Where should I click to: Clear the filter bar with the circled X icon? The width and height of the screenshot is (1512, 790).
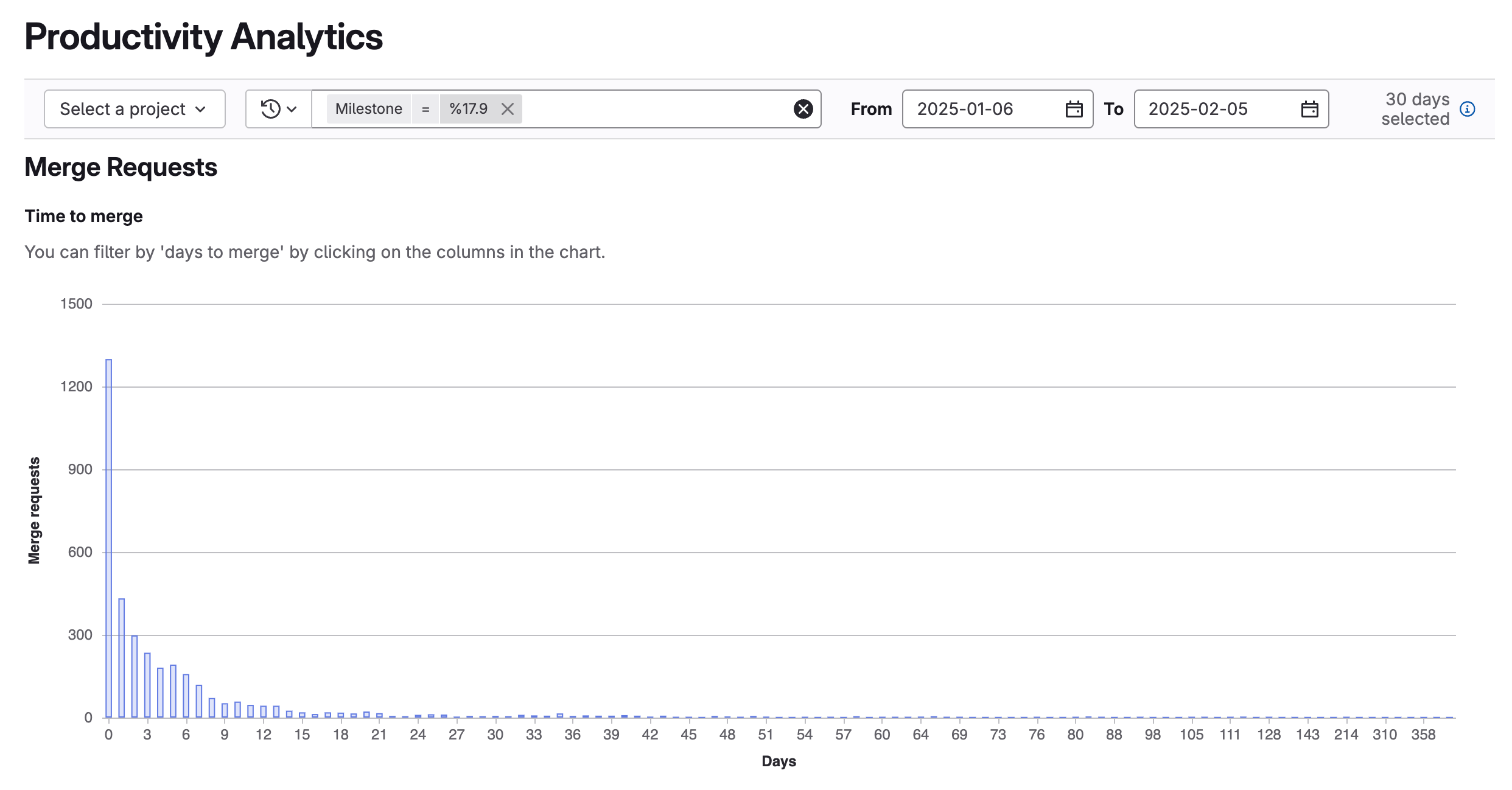click(x=804, y=109)
